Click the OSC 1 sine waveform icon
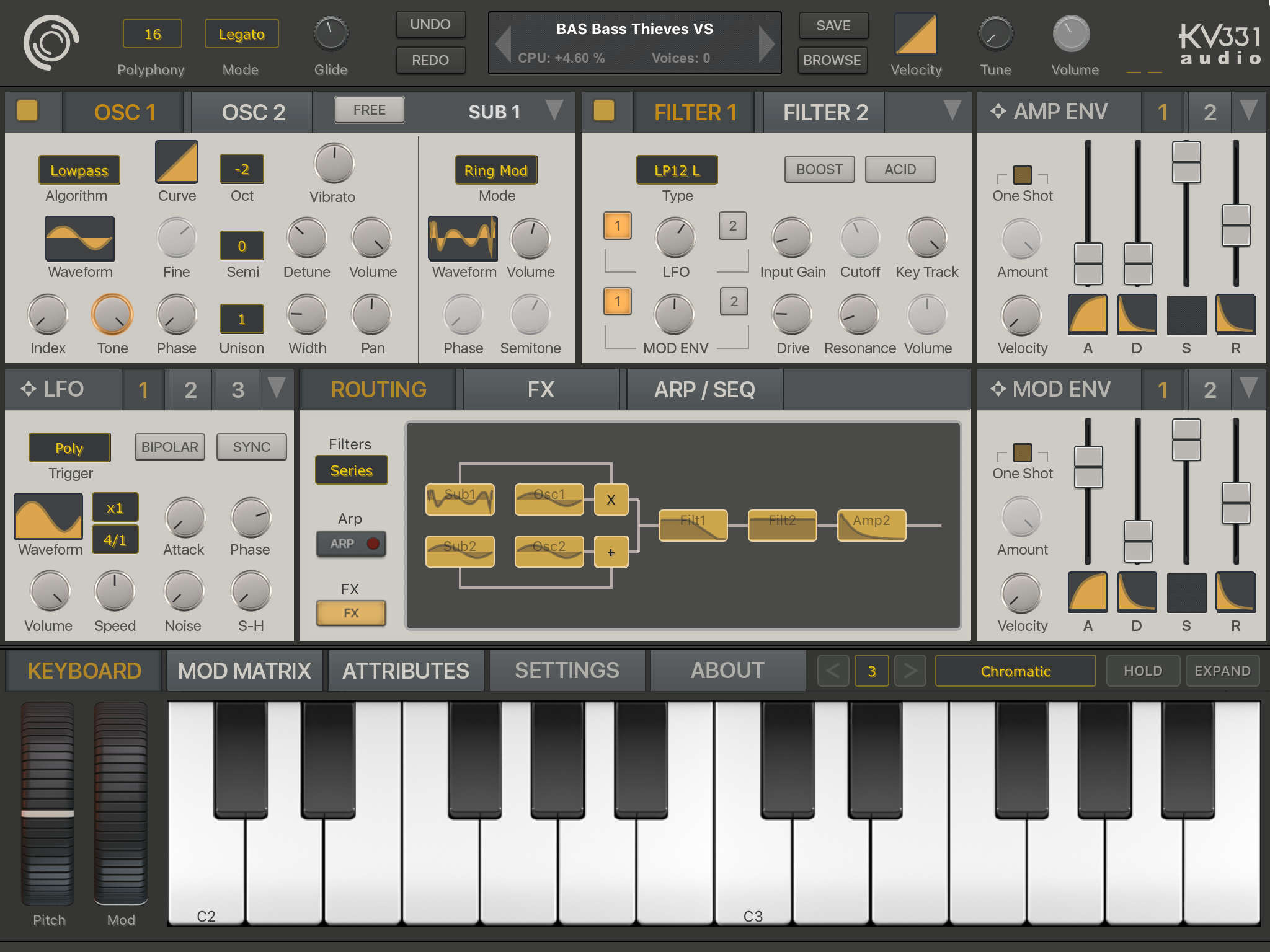1270x952 pixels. point(79,239)
